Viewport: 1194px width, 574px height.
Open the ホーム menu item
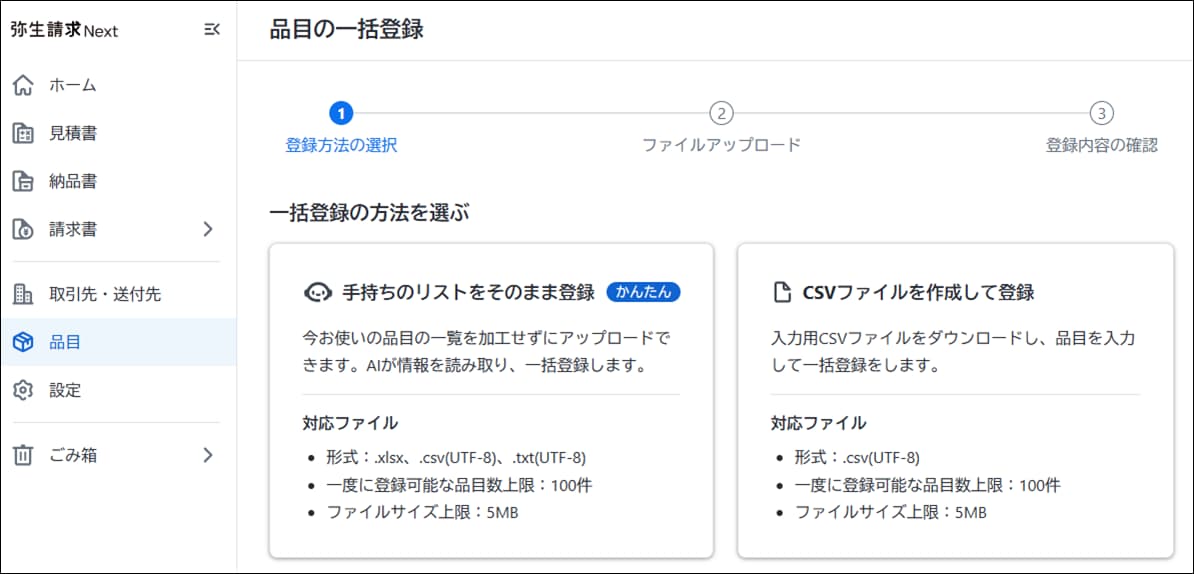click(73, 85)
